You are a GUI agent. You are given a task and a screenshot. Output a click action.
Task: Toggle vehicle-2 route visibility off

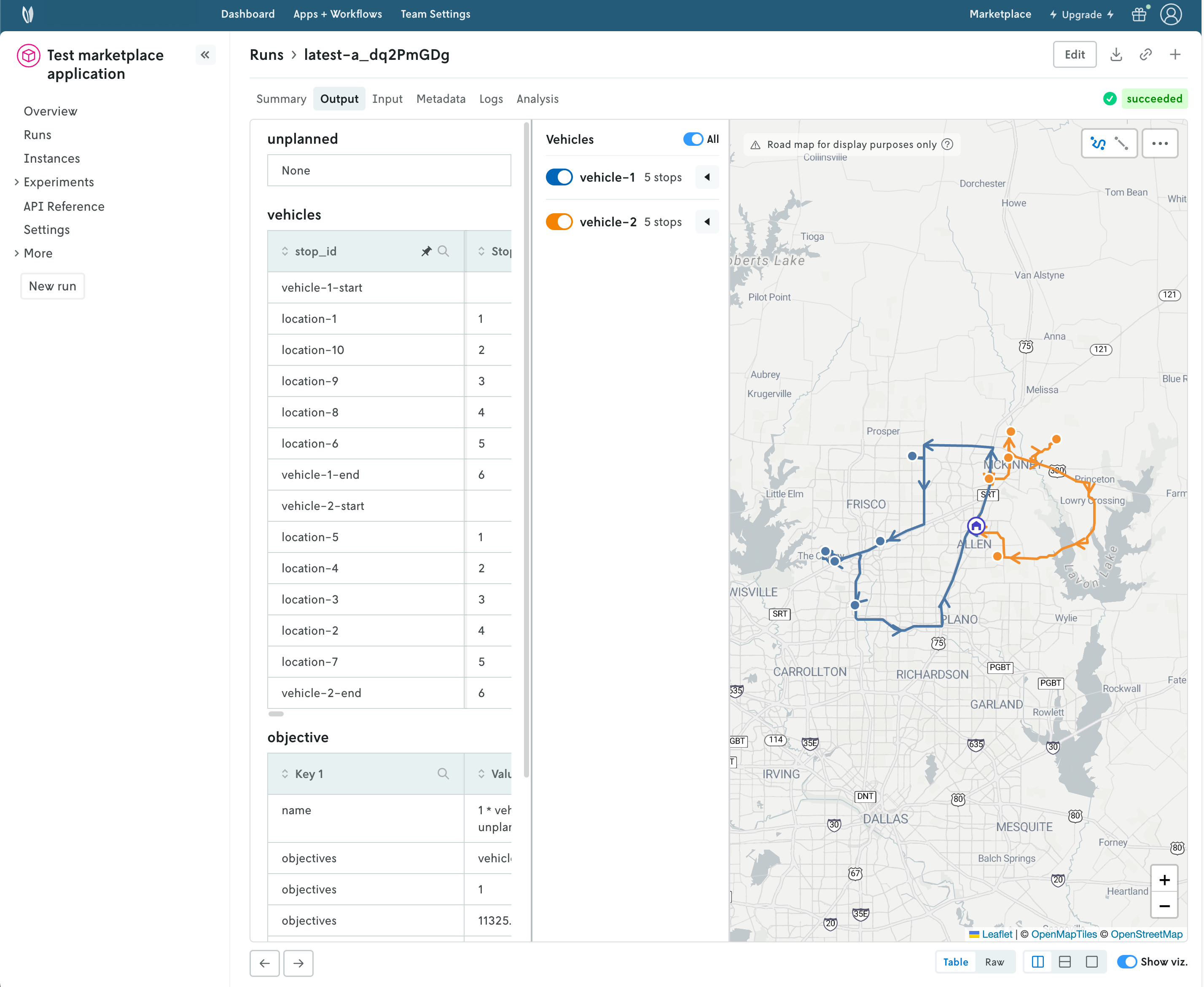tap(559, 222)
